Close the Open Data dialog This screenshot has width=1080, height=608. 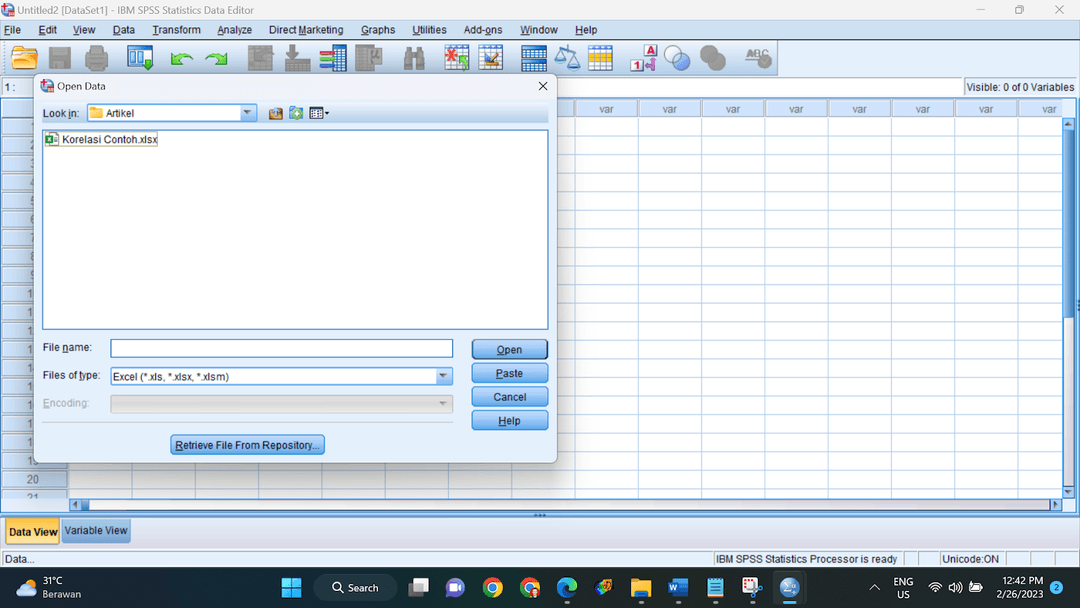tap(543, 86)
